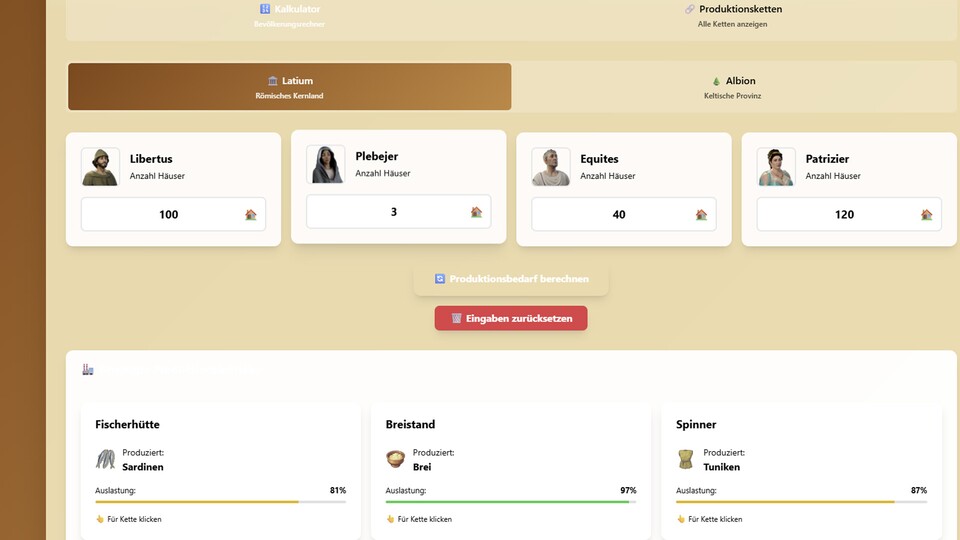
Task: Click the Sardinen product icon
Action: tap(106, 459)
